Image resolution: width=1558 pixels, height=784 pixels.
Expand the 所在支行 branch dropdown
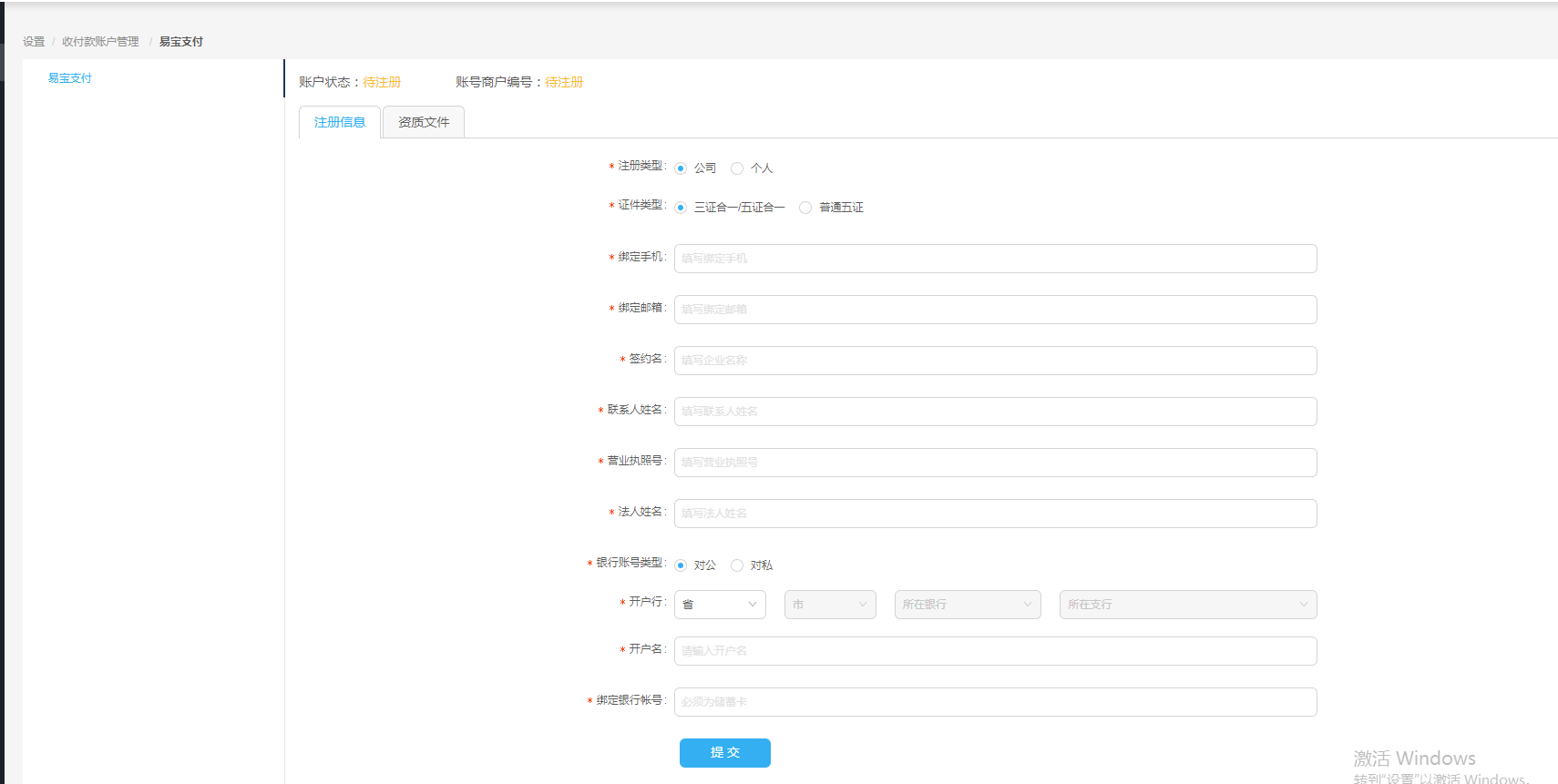click(x=1187, y=605)
